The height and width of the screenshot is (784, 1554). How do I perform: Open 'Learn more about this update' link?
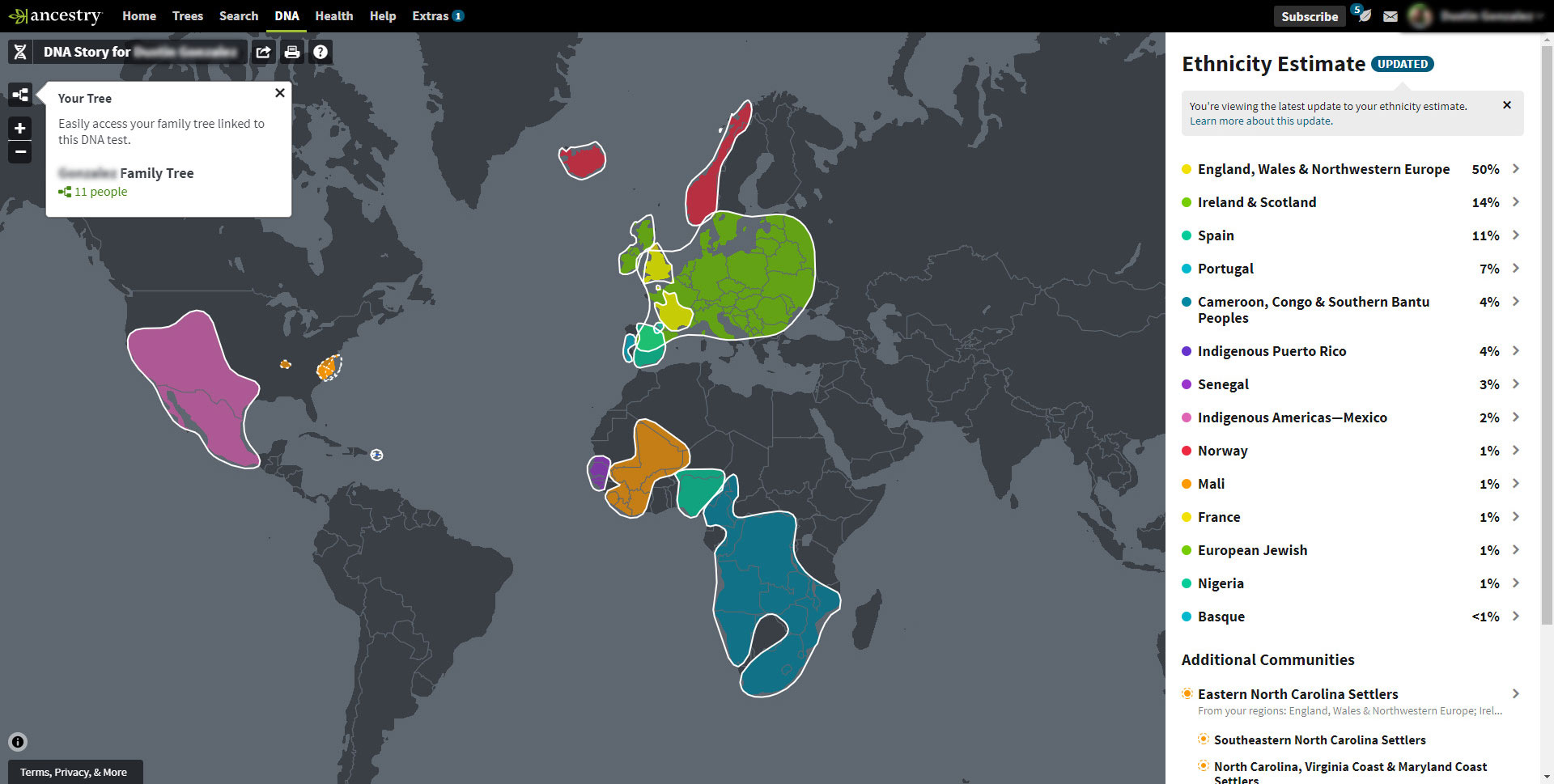click(x=1260, y=121)
